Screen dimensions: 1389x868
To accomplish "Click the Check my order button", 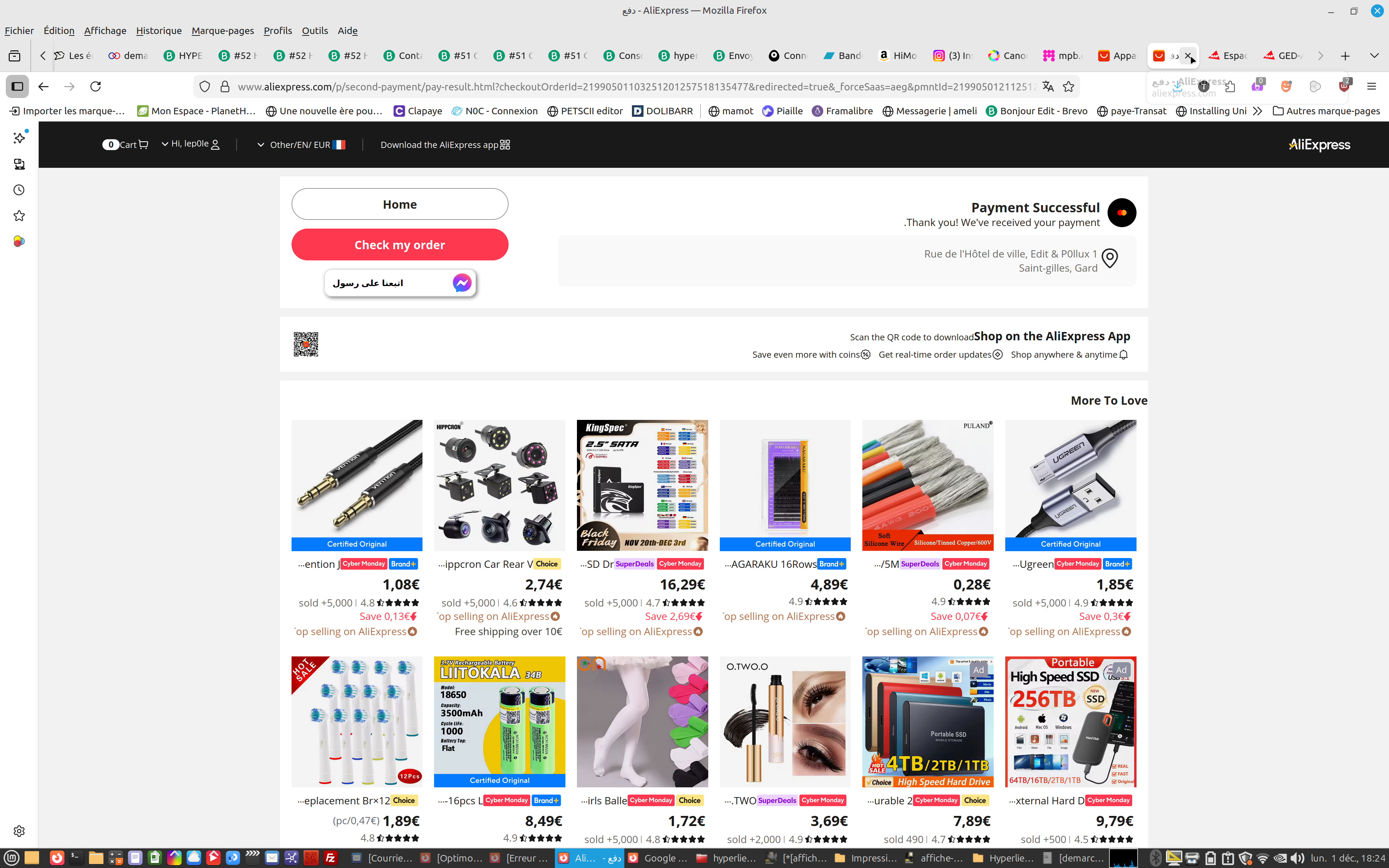I will point(400,244).
